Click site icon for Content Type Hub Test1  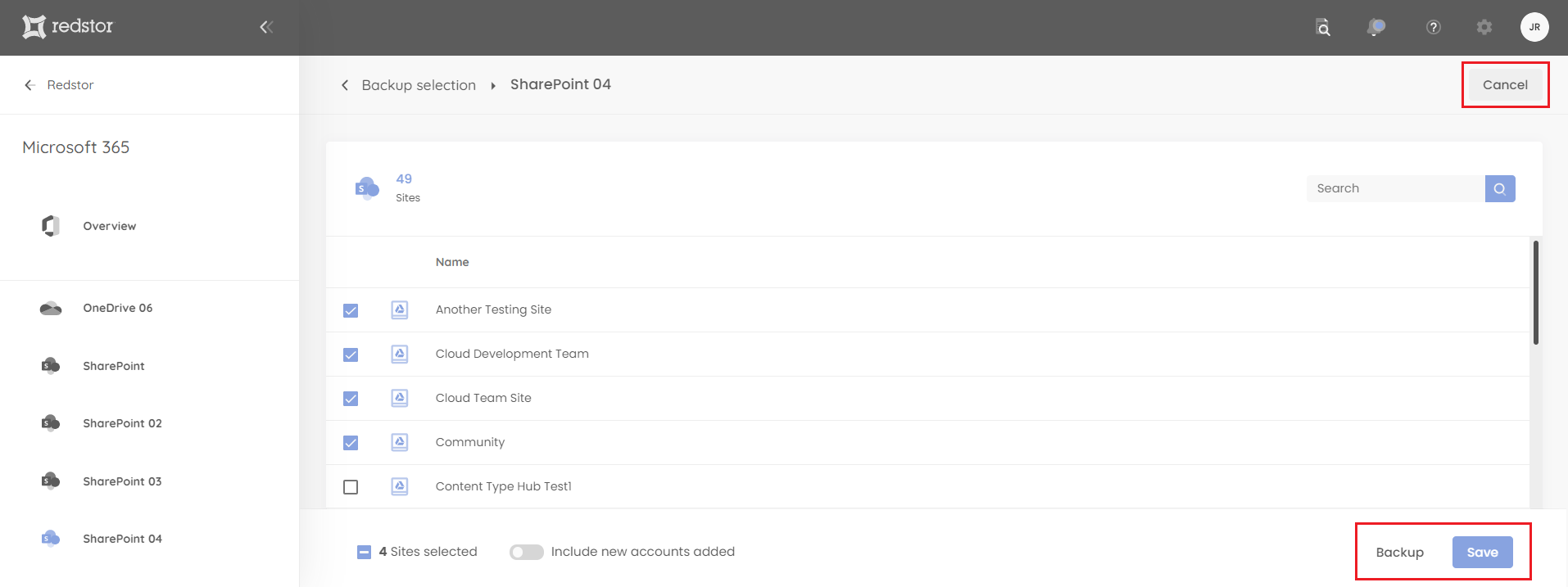coord(400,486)
